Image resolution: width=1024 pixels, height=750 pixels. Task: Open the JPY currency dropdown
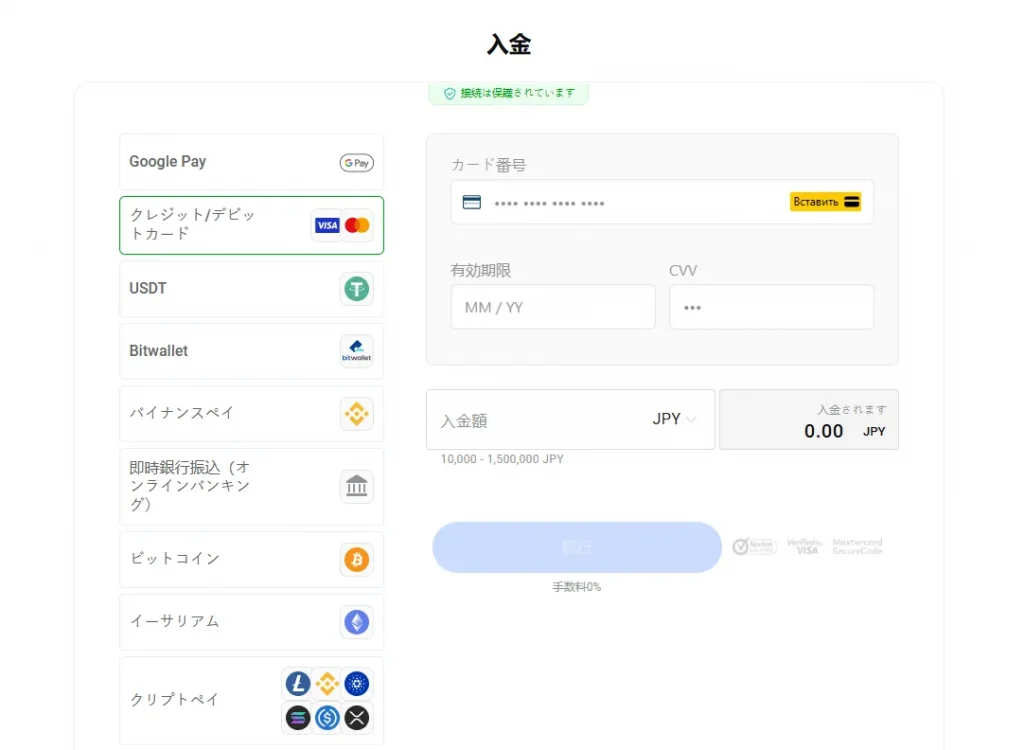pyautogui.click(x=675, y=419)
